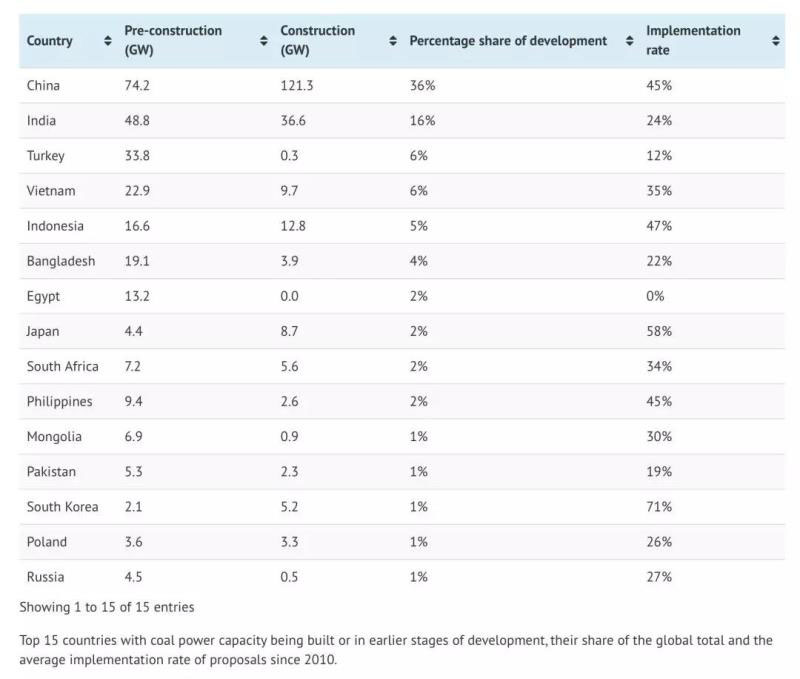Viewport: 800px width, 679px height.
Task: Click the Construction (GW) header text
Action: click(x=317, y=40)
